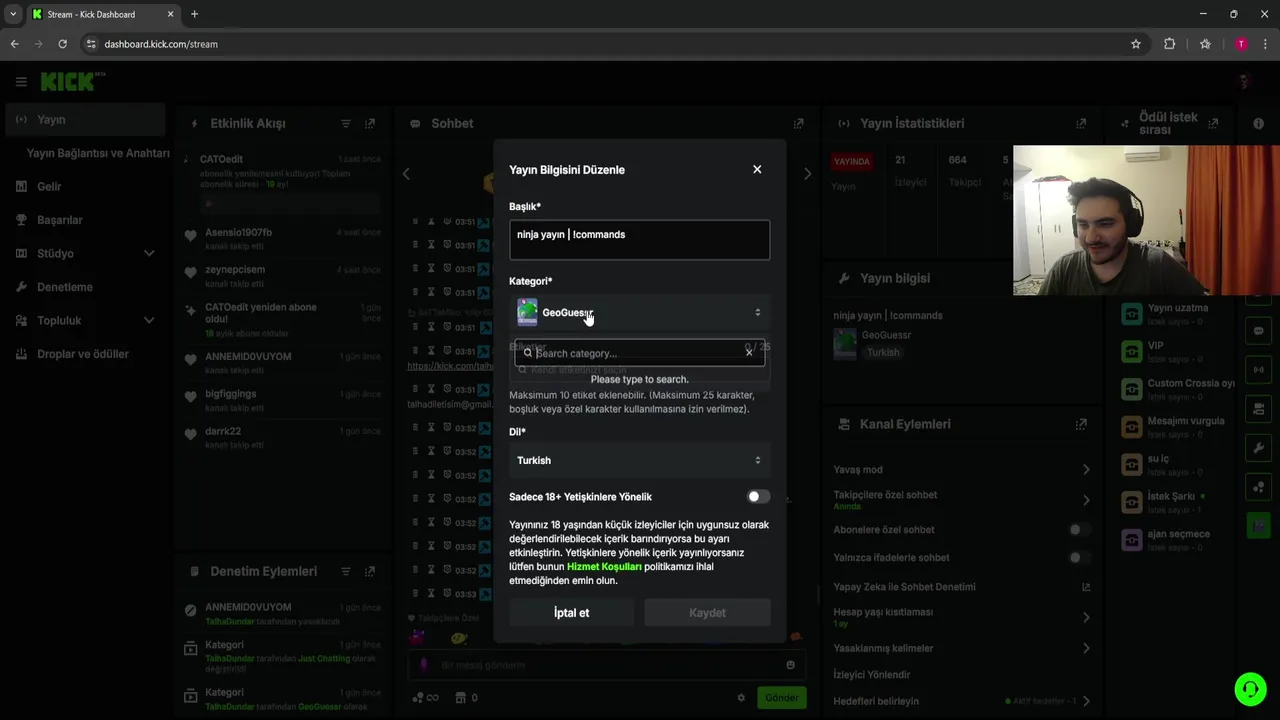Open chat settings gear icon
This screenshot has width=1280, height=720.
(x=741, y=698)
